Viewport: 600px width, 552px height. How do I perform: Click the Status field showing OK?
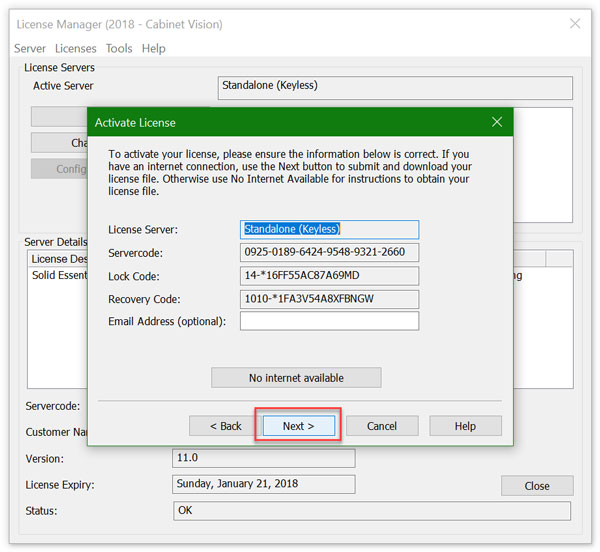pyautogui.click(x=372, y=511)
